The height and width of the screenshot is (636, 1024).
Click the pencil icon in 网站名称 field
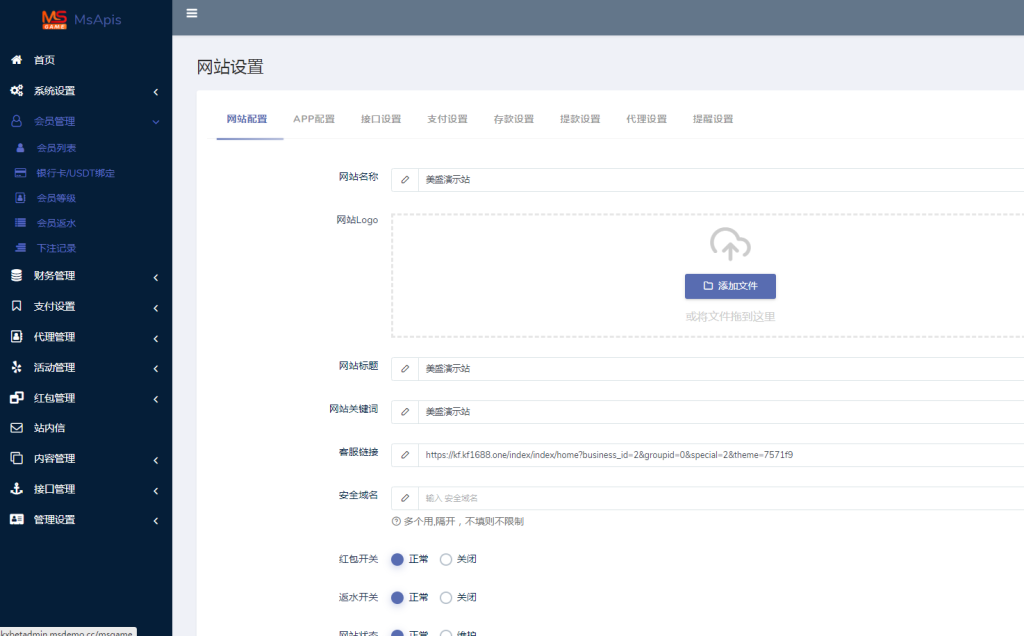tap(405, 180)
